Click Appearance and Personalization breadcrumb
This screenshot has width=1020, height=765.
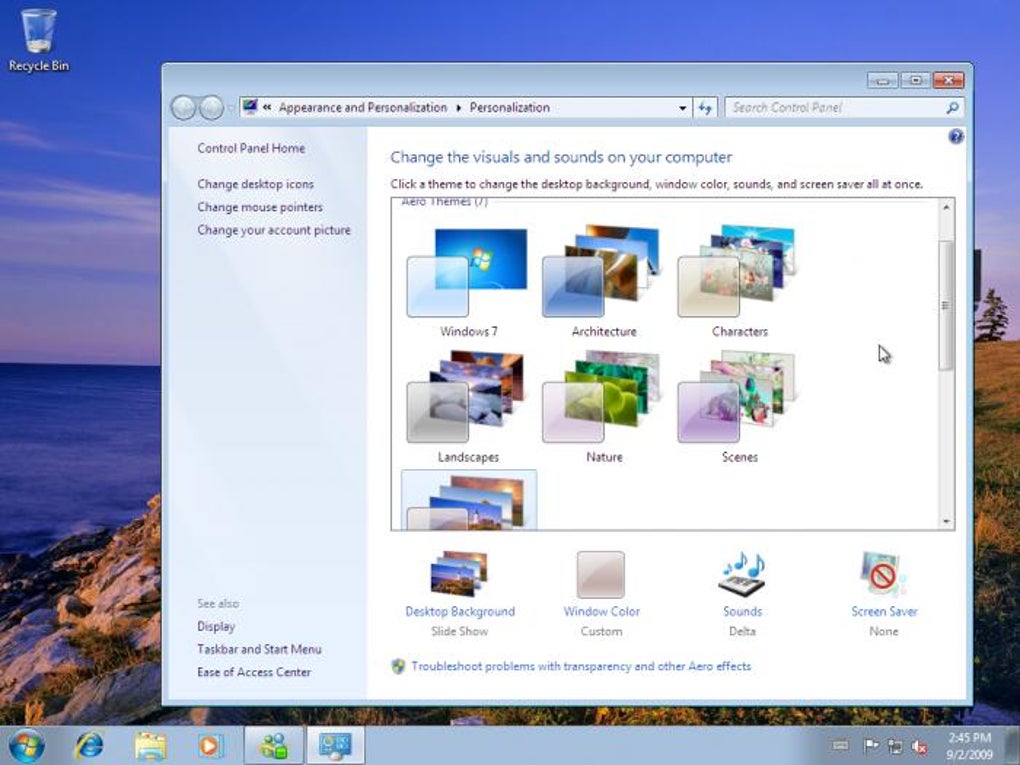(363, 107)
